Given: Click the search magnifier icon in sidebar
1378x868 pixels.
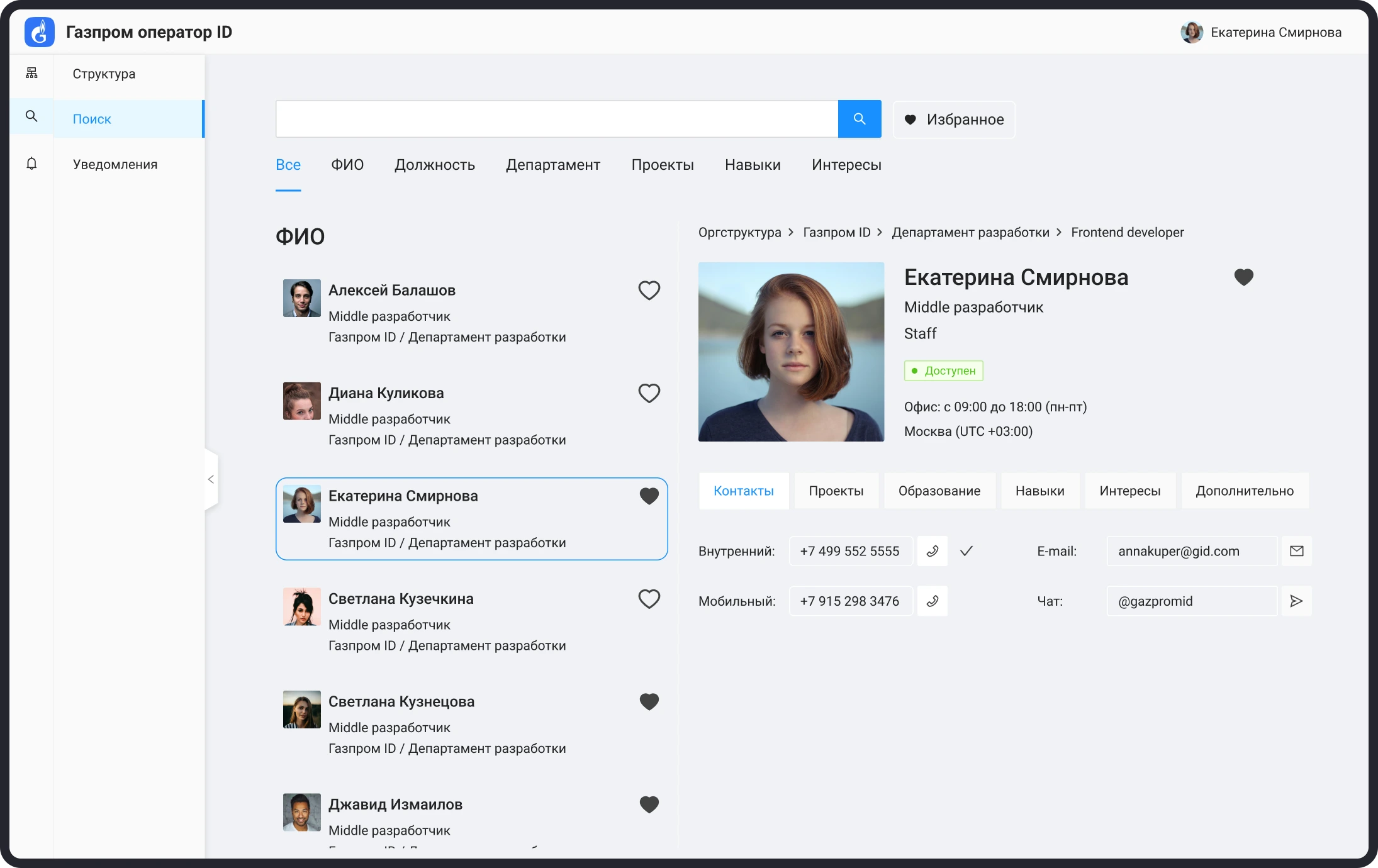Looking at the screenshot, I should point(31,116).
